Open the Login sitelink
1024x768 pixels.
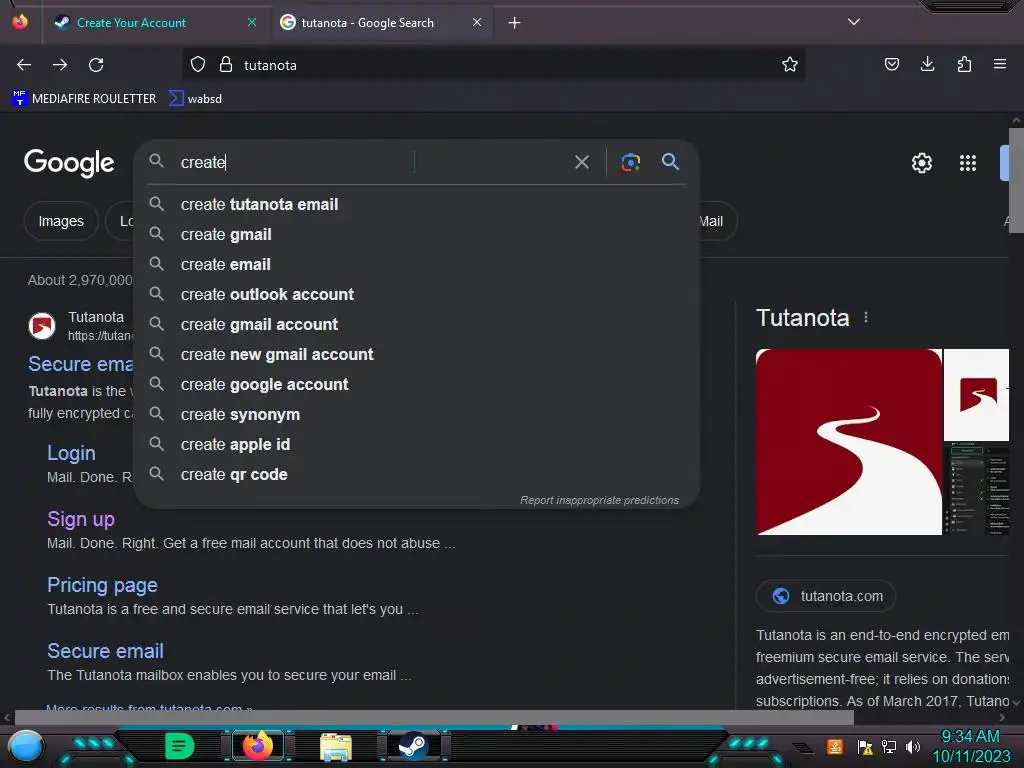click(x=71, y=453)
